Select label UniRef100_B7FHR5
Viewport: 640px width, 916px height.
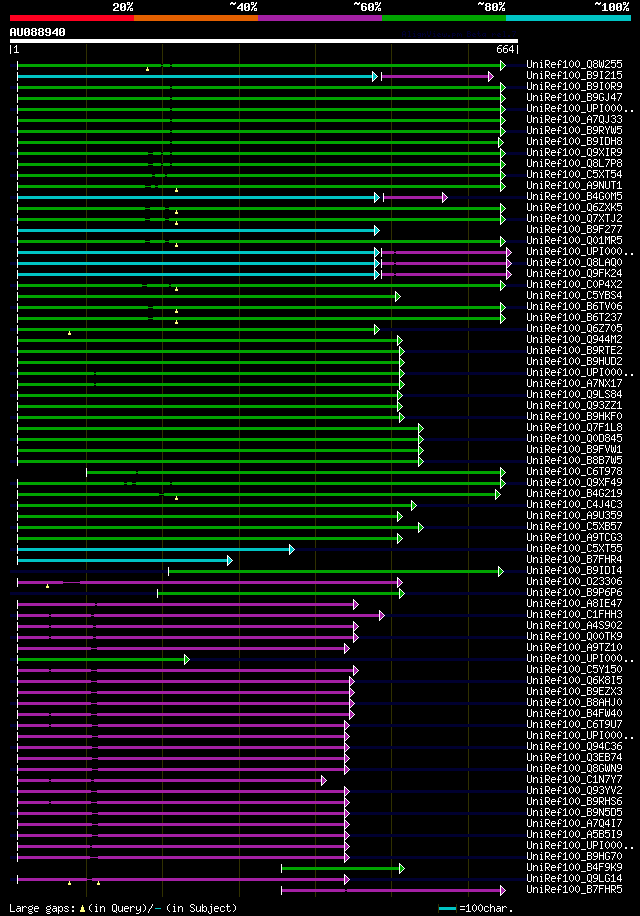(x=574, y=890)
